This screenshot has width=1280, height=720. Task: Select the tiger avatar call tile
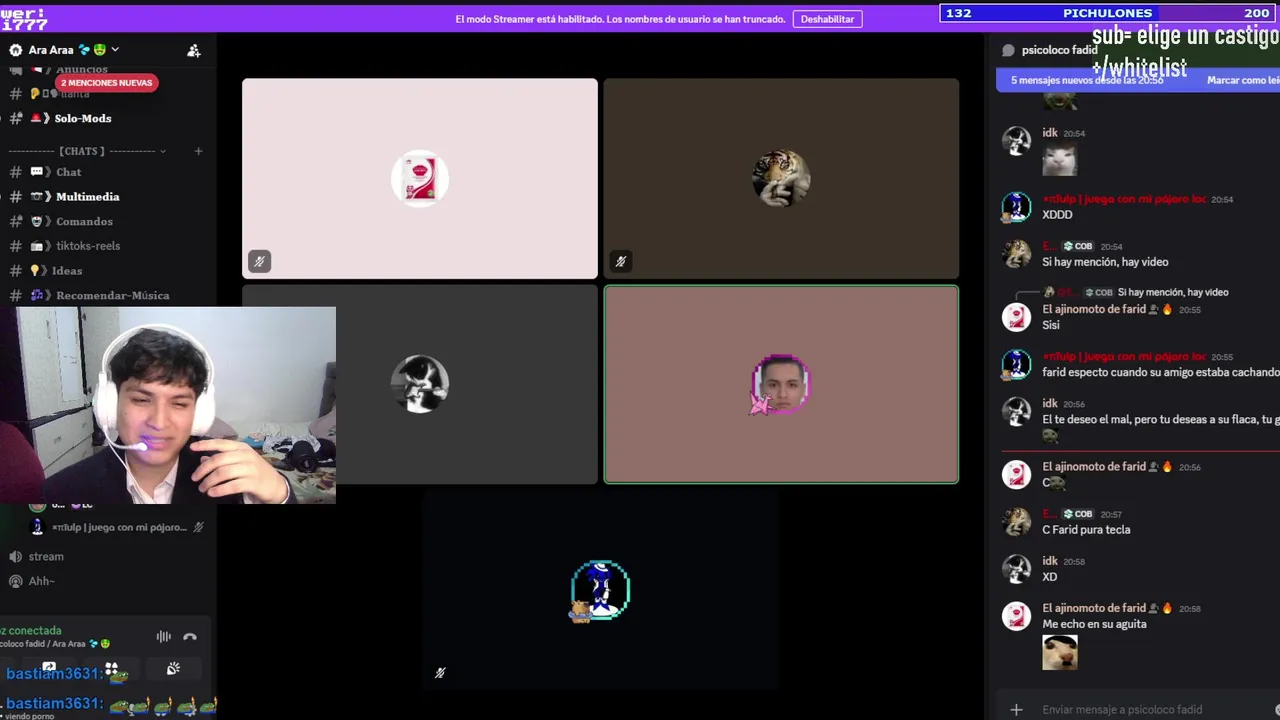coord(781,178)
